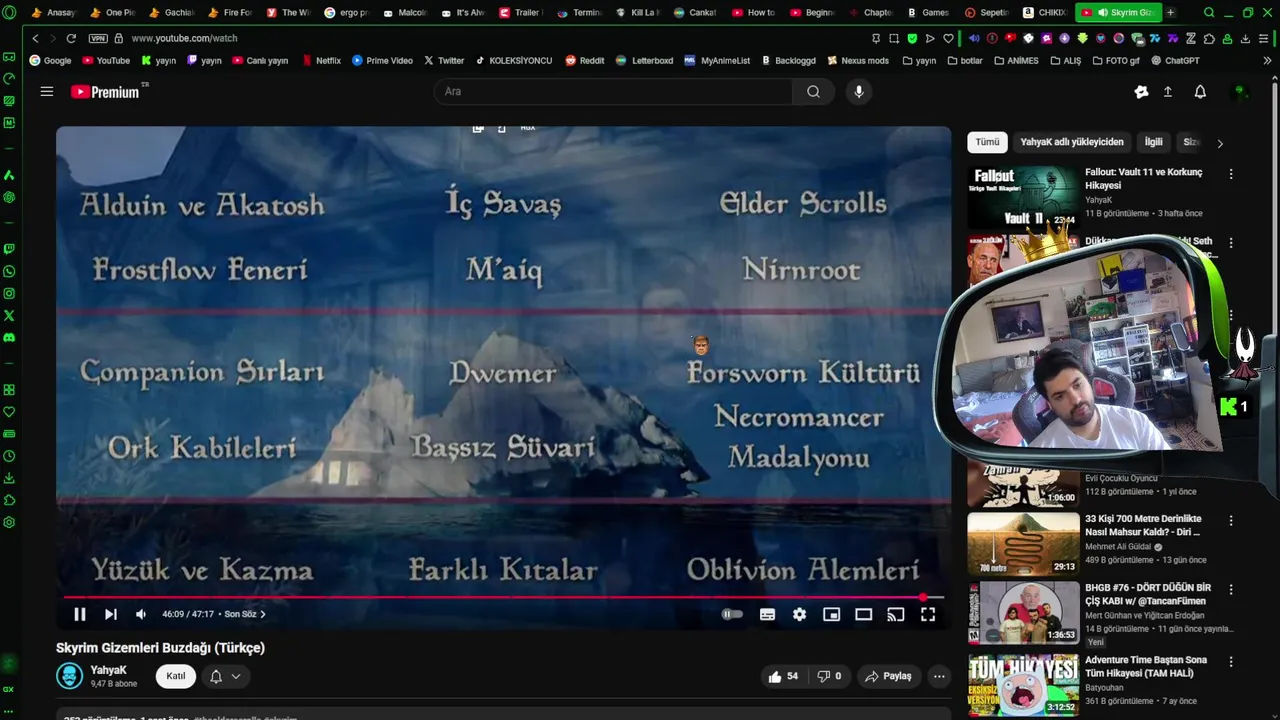Screen dimensions: 1280x720
Task: Join the channel via Katıl button
Action: [176, 676]
